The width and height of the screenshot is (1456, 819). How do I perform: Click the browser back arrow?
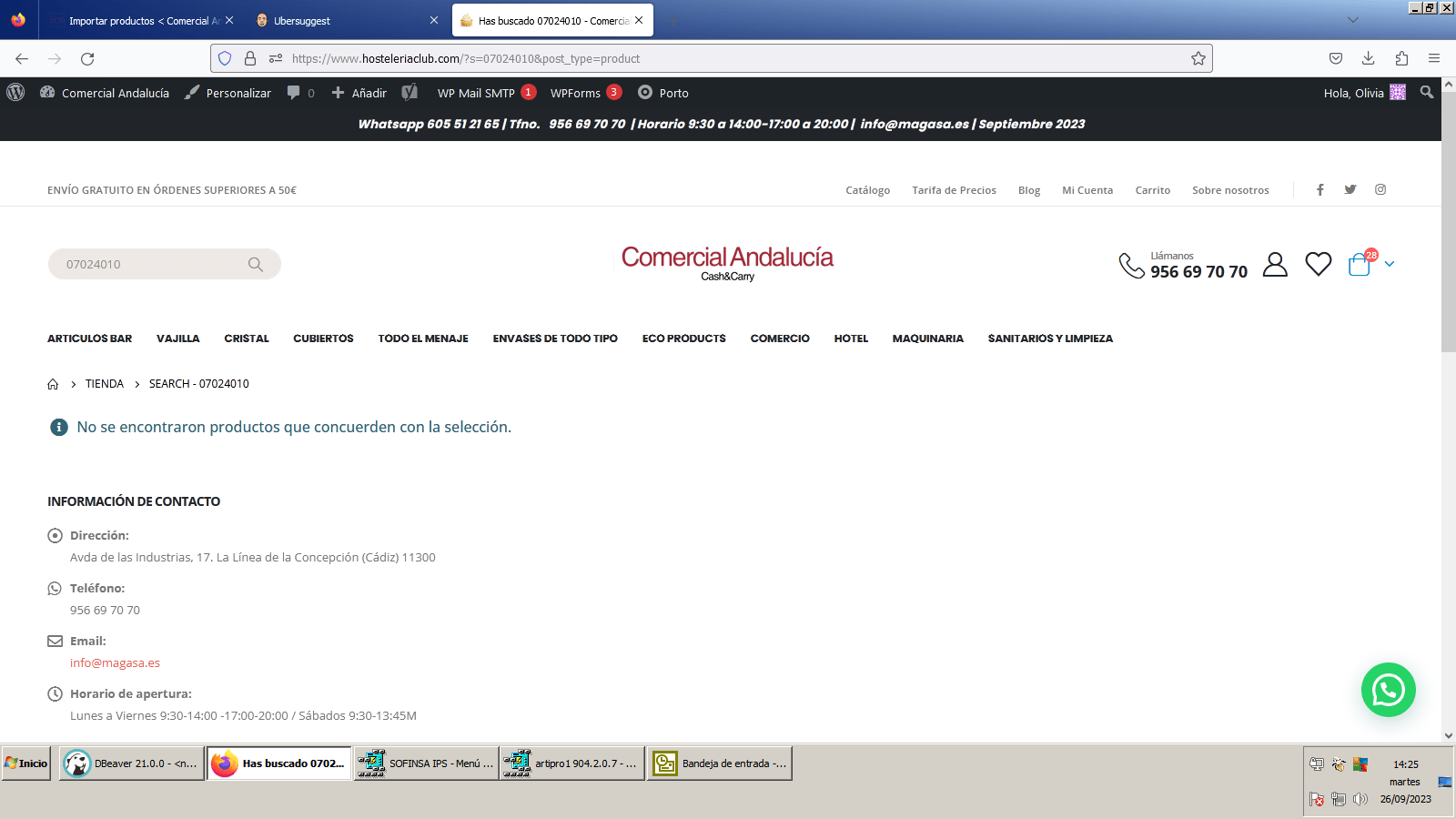pos(22,58)
